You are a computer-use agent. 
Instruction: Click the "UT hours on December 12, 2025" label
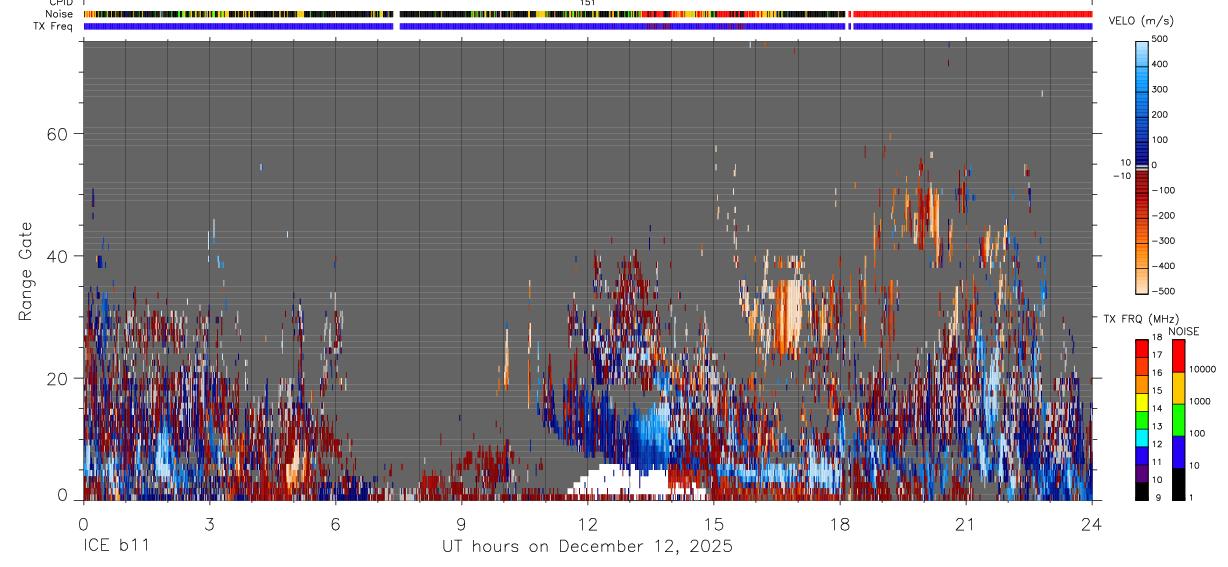tap(588, 547)
